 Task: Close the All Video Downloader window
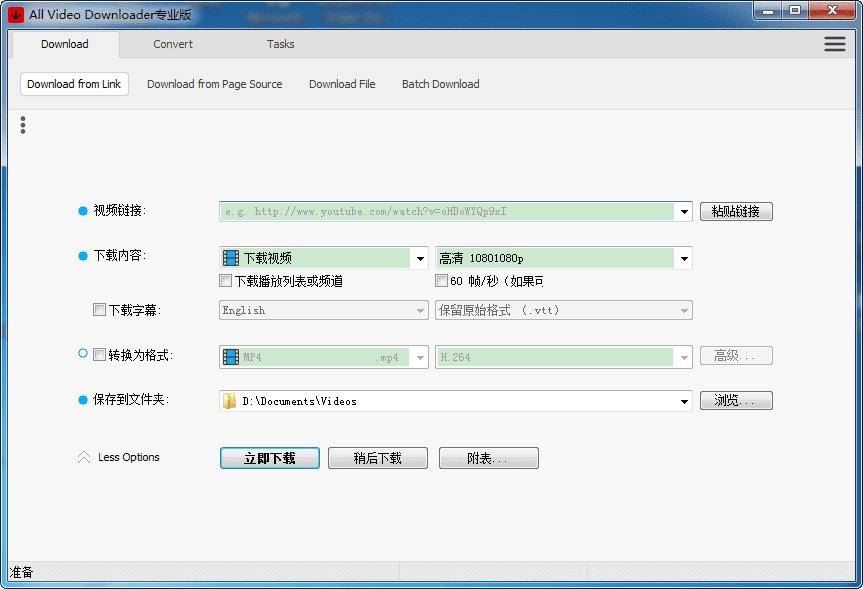click(832, 10)
